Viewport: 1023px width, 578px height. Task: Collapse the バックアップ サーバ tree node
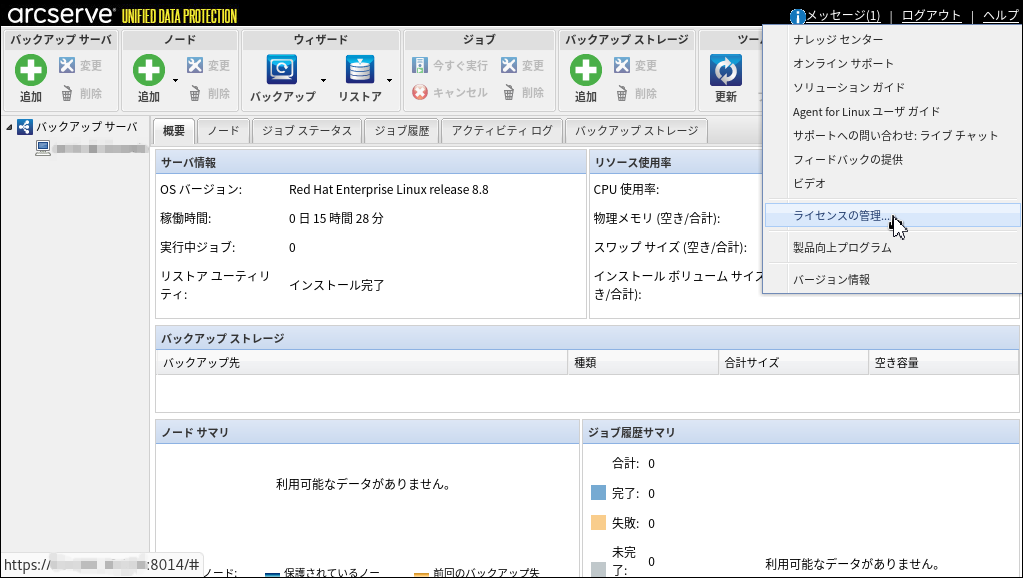coord(9,127)
